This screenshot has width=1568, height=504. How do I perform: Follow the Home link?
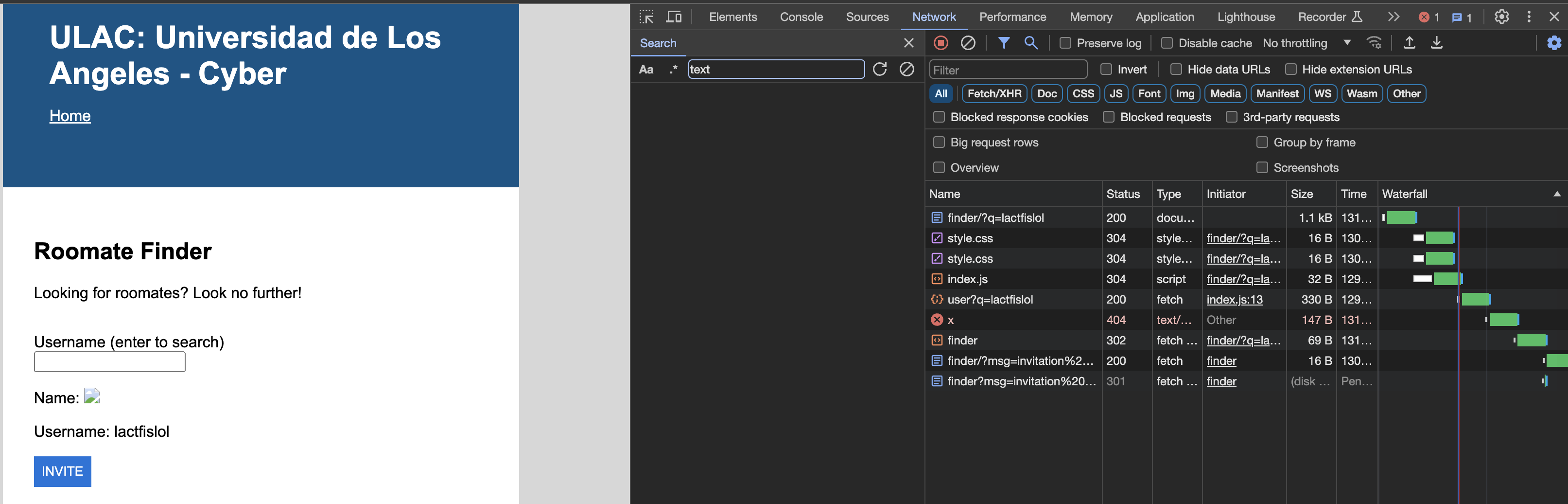(70, 116)
